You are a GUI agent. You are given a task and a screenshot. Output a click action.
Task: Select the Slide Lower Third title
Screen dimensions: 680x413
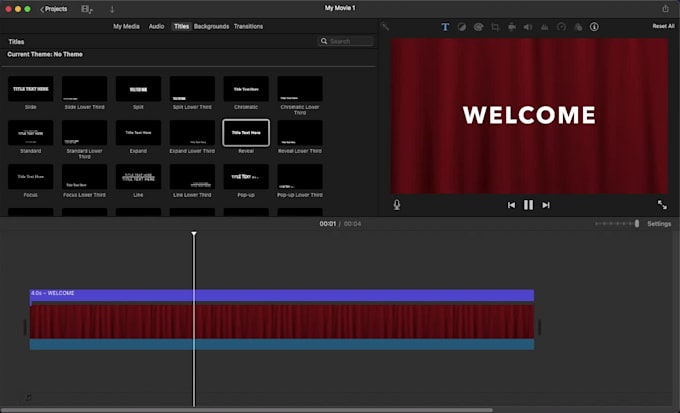point(84,89)
